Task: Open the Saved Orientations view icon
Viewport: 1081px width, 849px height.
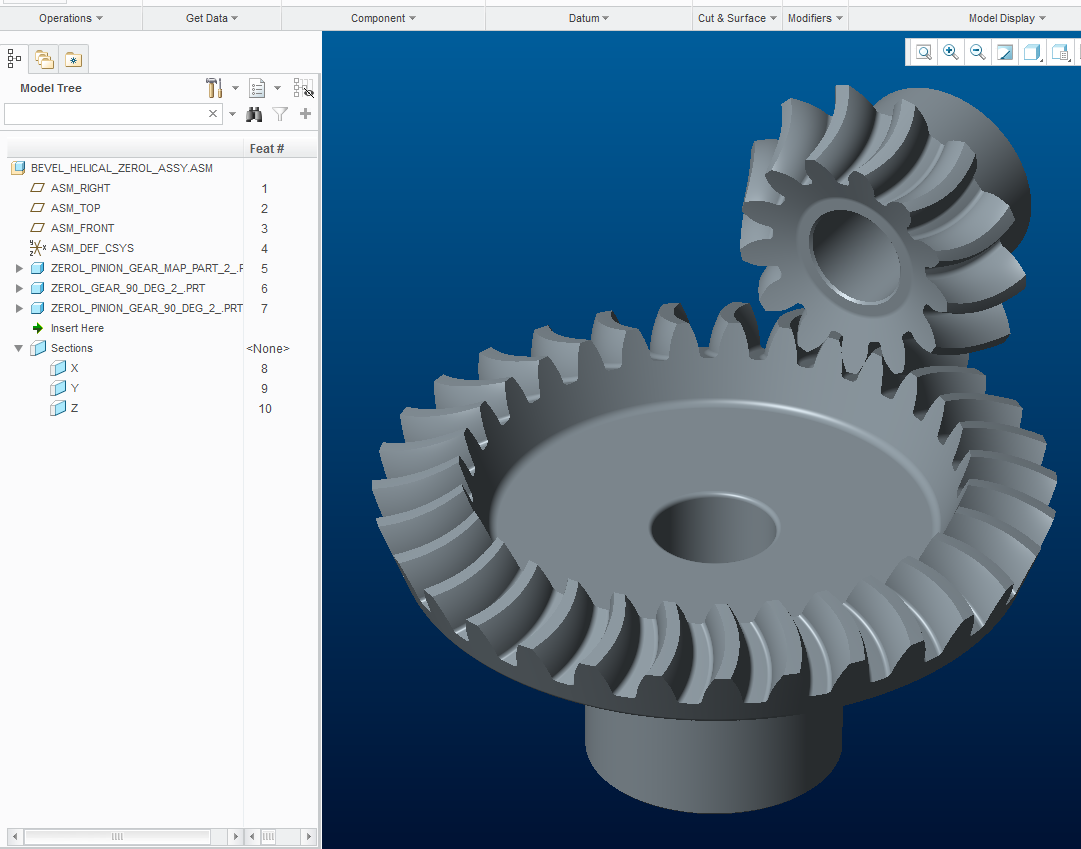Action: coord(1060,53)
